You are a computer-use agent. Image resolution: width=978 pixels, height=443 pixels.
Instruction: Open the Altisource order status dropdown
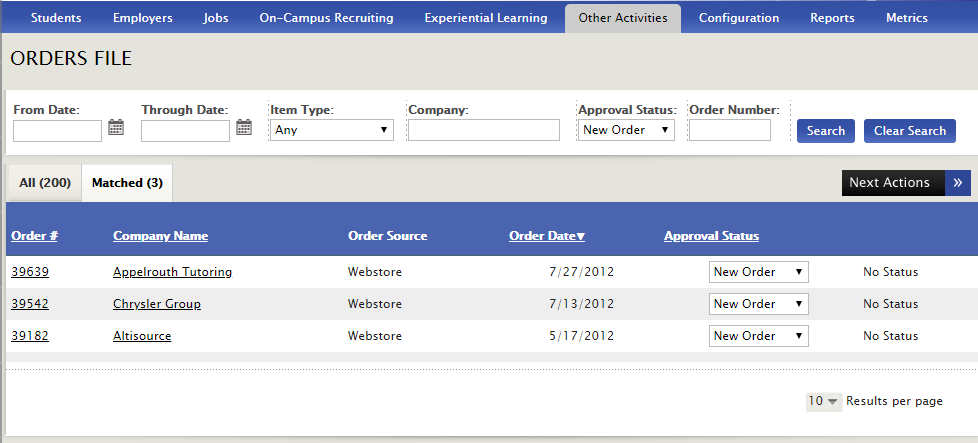point(758,336)
